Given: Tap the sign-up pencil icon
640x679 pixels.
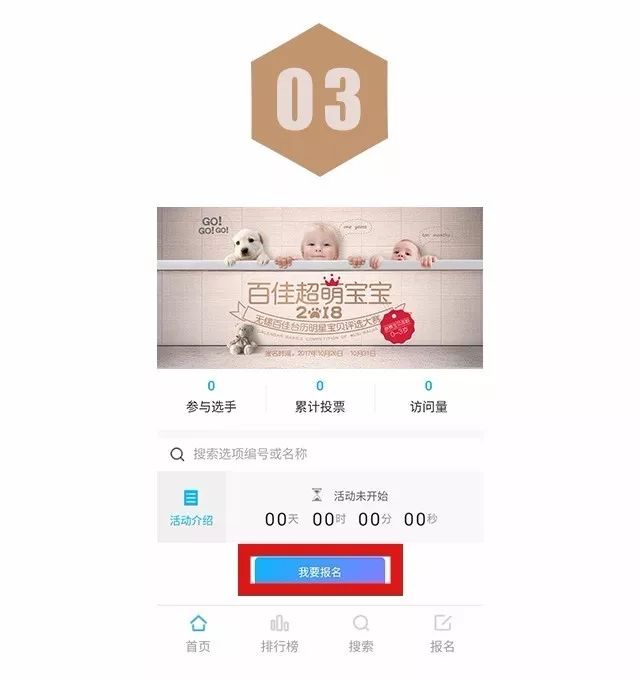Looking at the screenshot, I should pos(442,623).
